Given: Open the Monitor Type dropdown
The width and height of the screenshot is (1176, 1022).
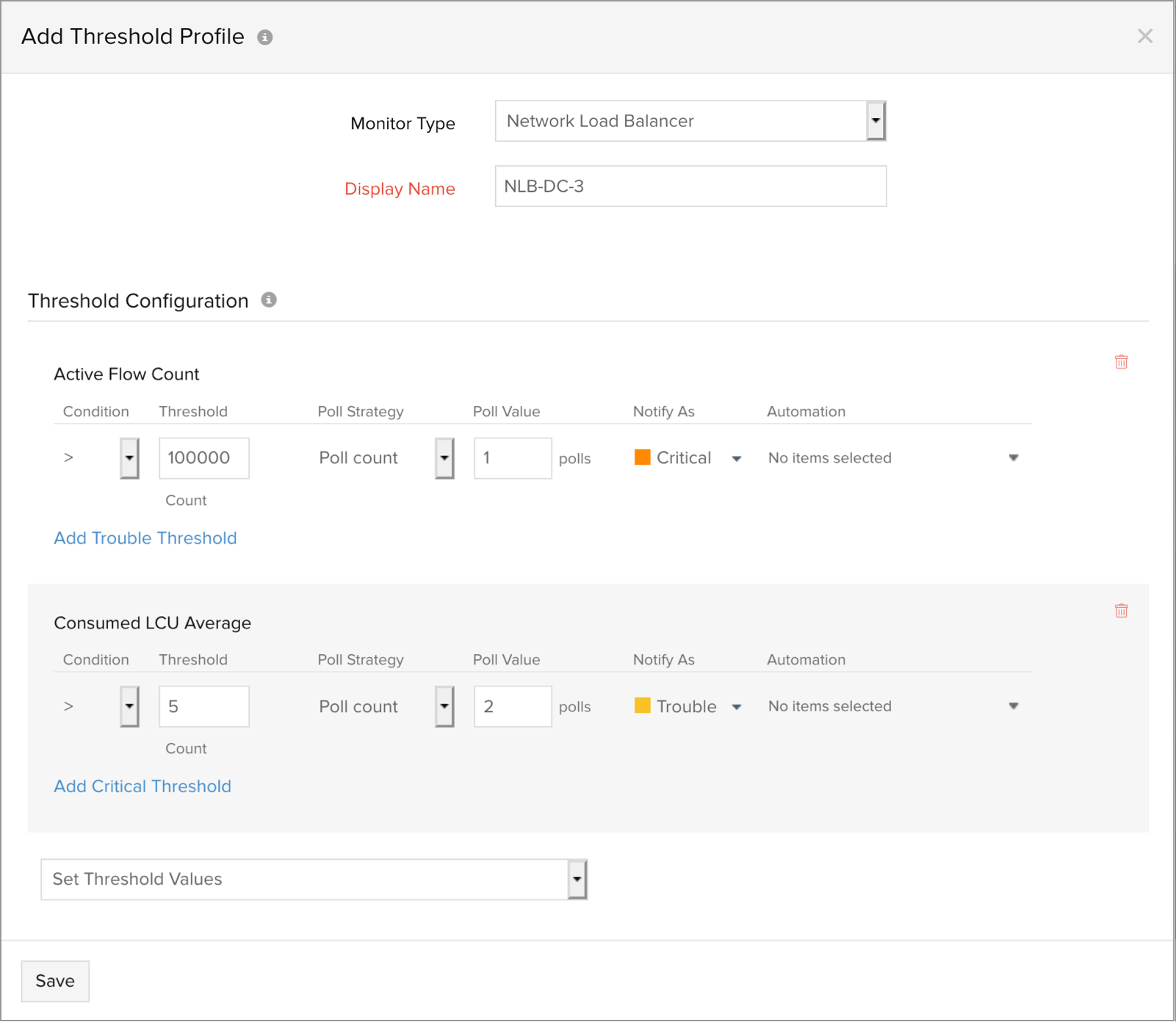Looking at the screenshot, I should (x=875, y=121).
